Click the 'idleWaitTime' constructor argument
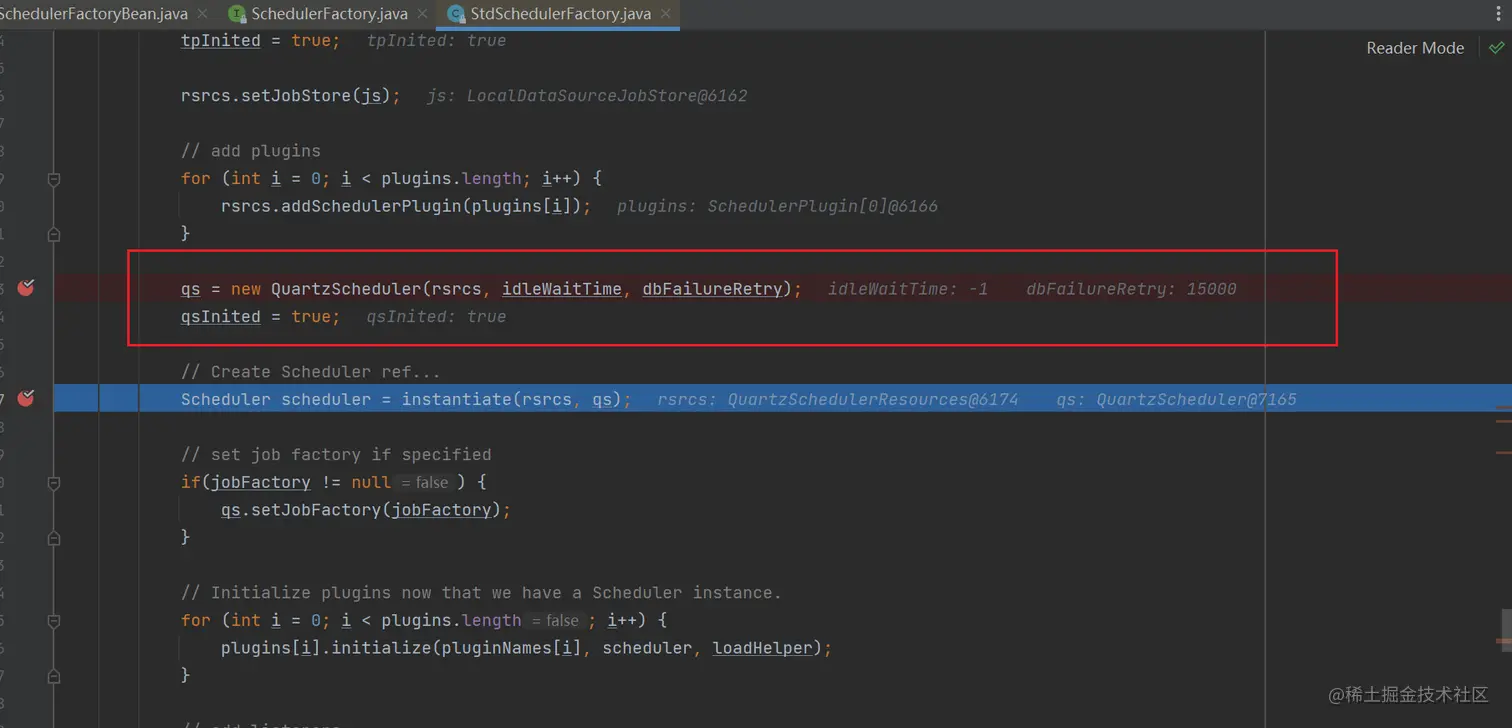The image size is (1512, 728). tap(562, 289)
